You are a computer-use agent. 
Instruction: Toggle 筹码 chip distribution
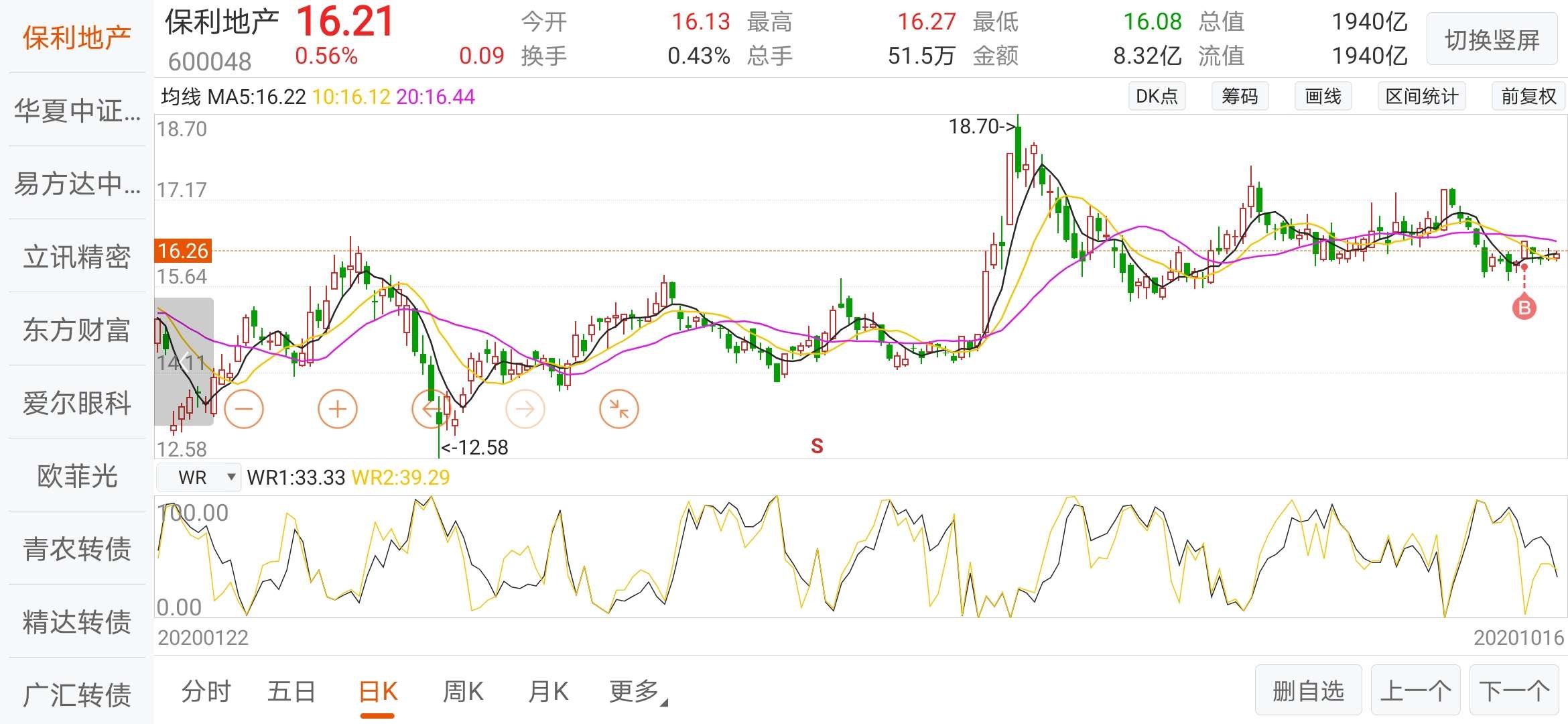1240,97
